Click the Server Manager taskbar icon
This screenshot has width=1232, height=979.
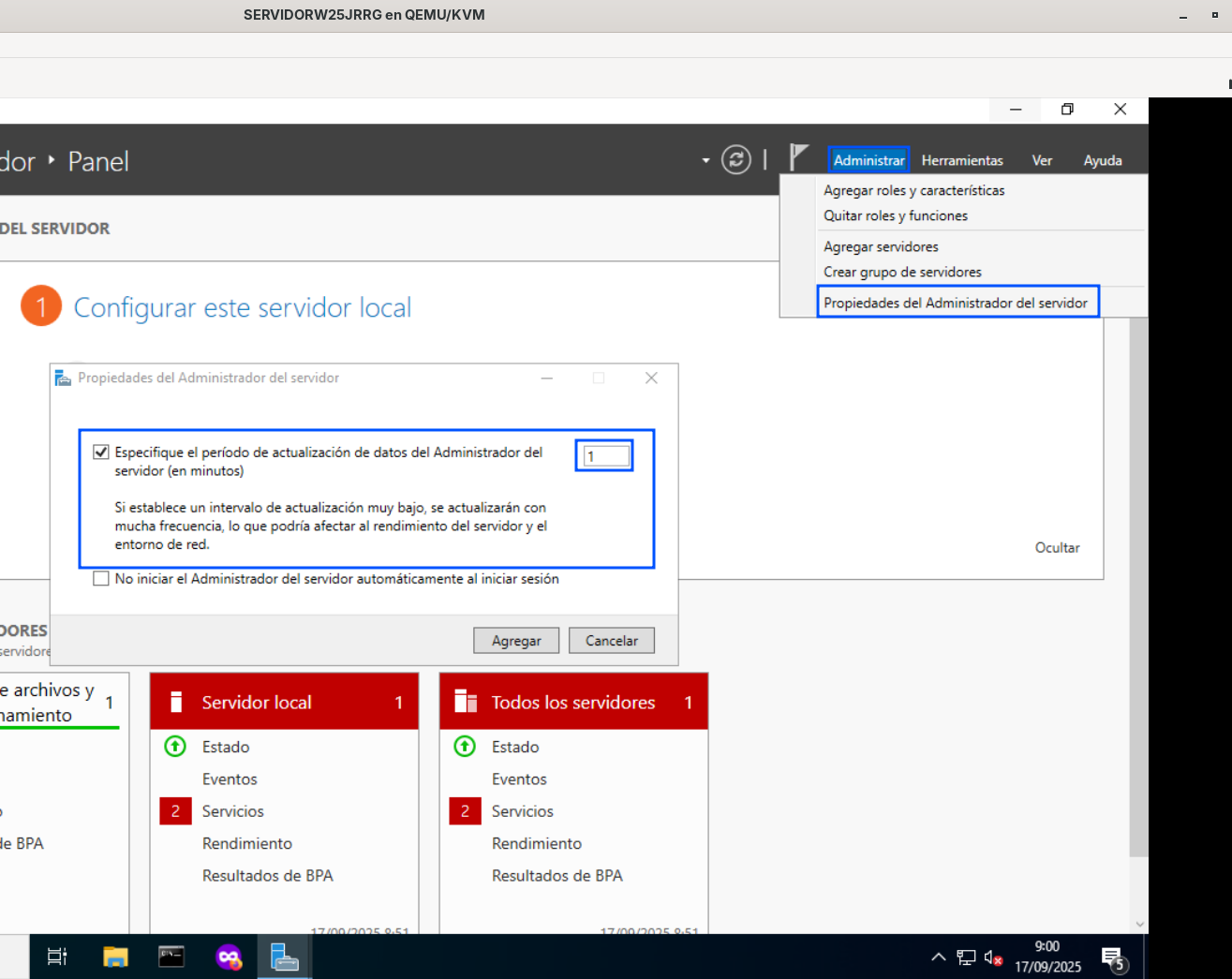[x=285, y=957]
